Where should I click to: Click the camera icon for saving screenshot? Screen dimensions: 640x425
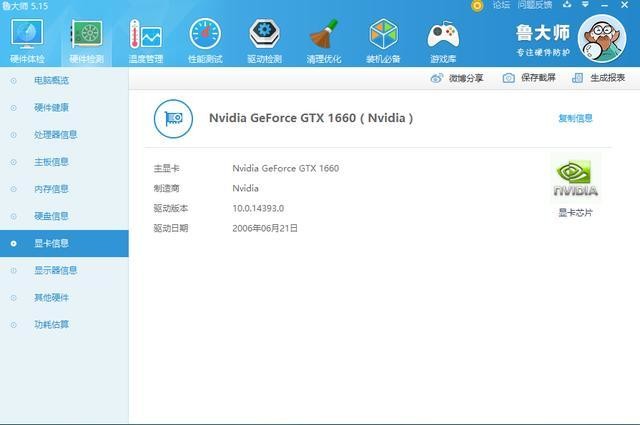(508, 78)
